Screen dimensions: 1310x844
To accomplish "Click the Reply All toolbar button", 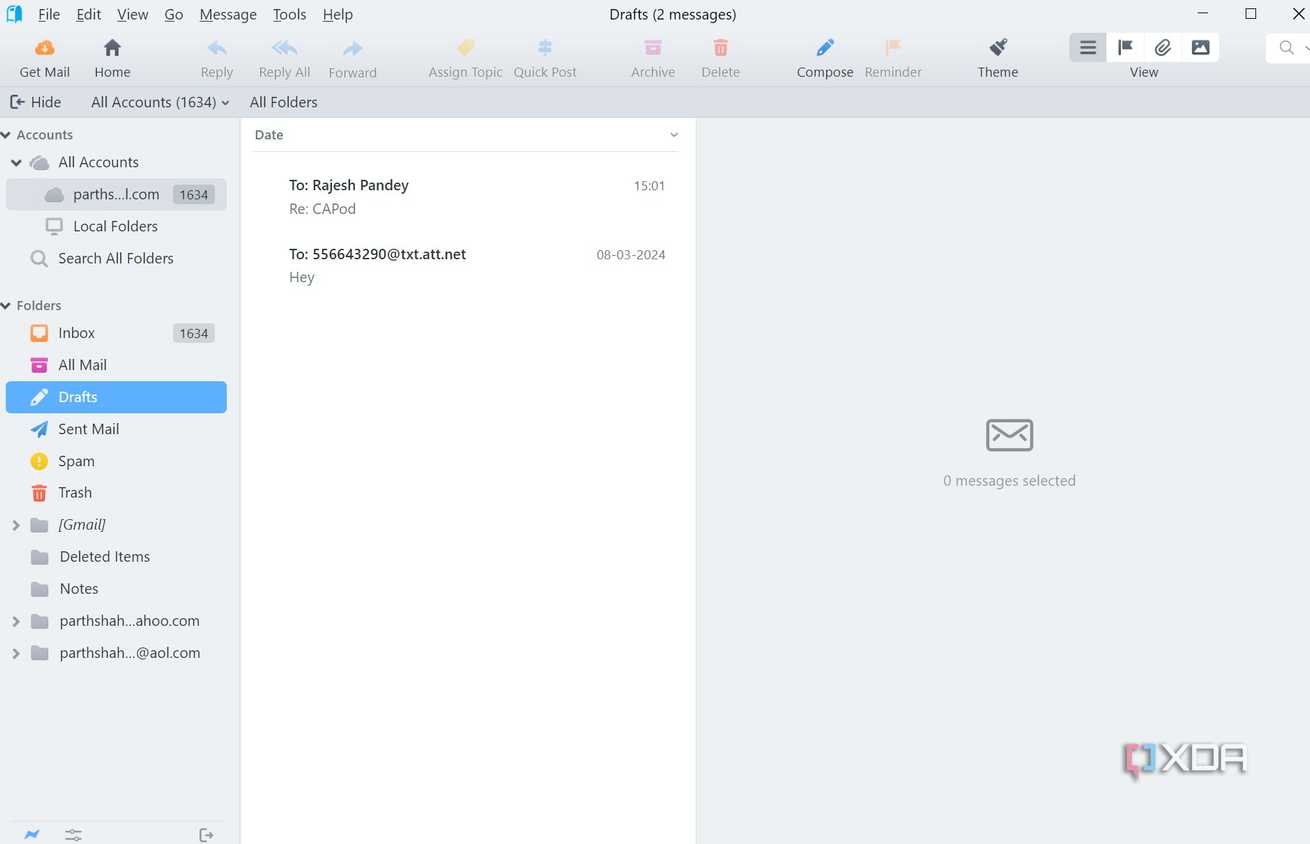I will pyautogui.click(x=284, y=58).
